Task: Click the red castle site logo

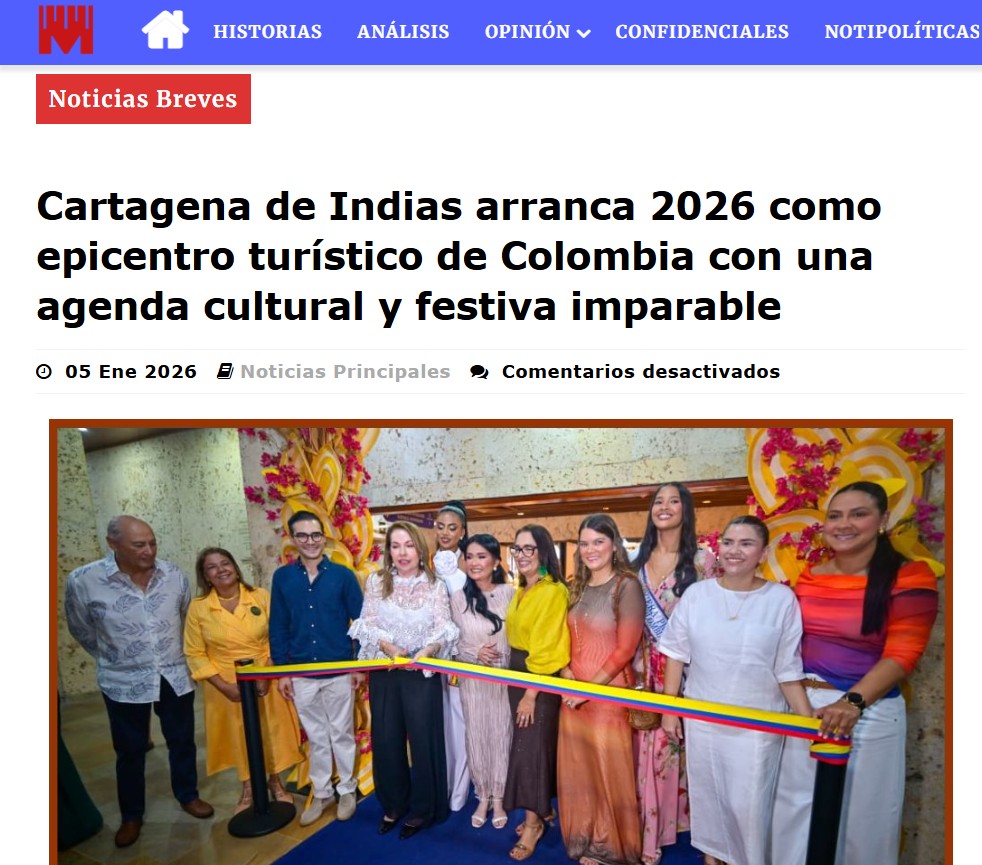Action: coord(66,30)
